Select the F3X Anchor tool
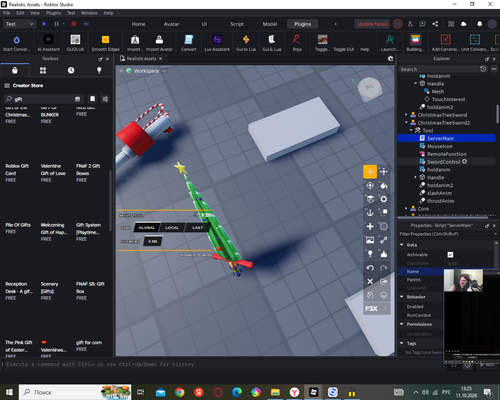500x400 pixels. click(x=370, y=213)
